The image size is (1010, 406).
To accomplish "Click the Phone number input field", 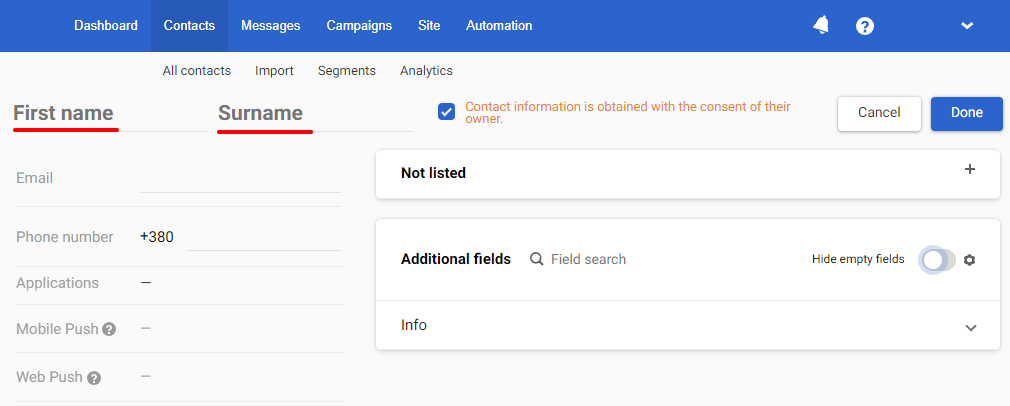I will [x=263, y=238].
